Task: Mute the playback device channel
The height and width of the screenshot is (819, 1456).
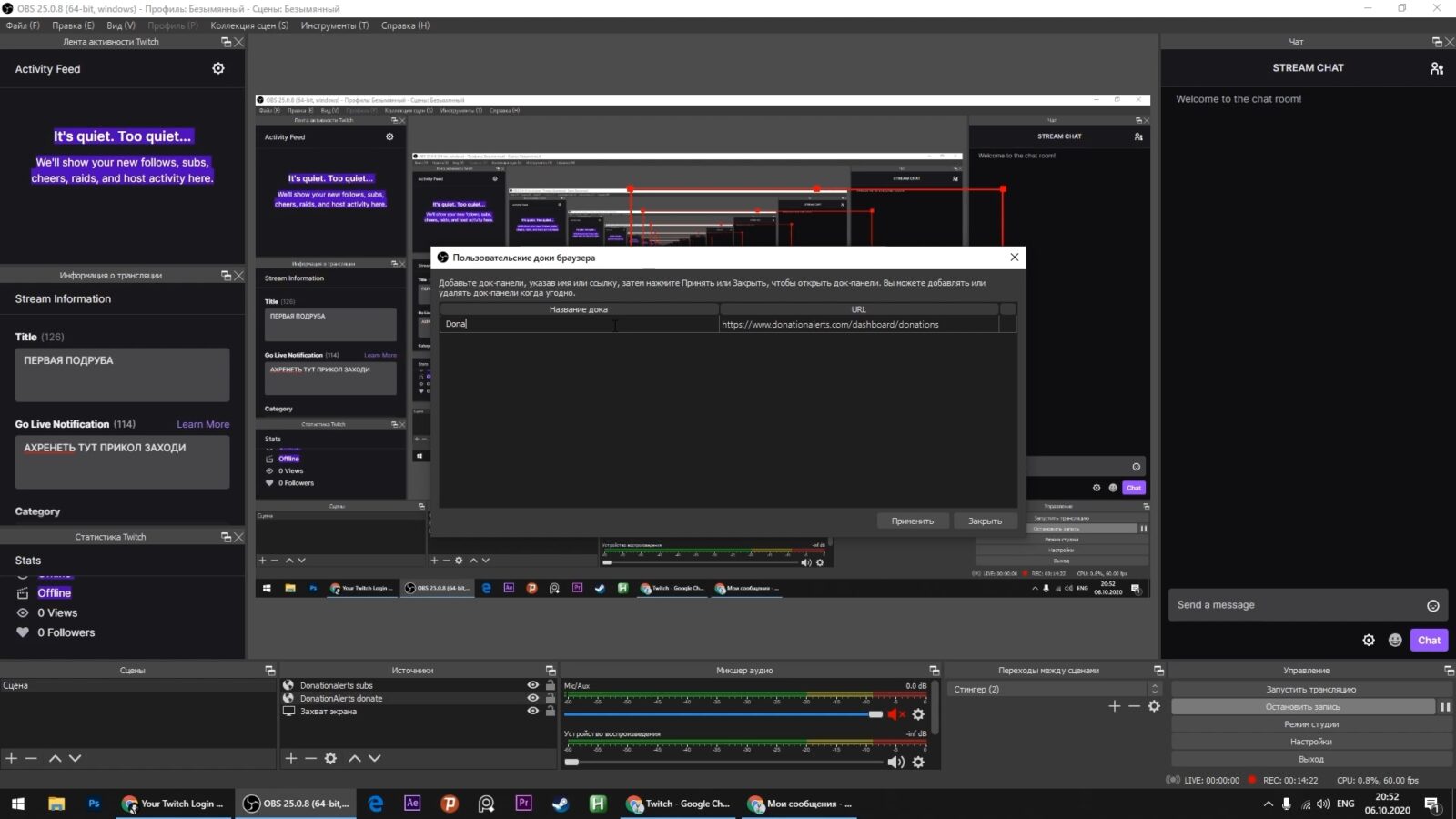Action: pyautogui.click(x=896, y=762)
